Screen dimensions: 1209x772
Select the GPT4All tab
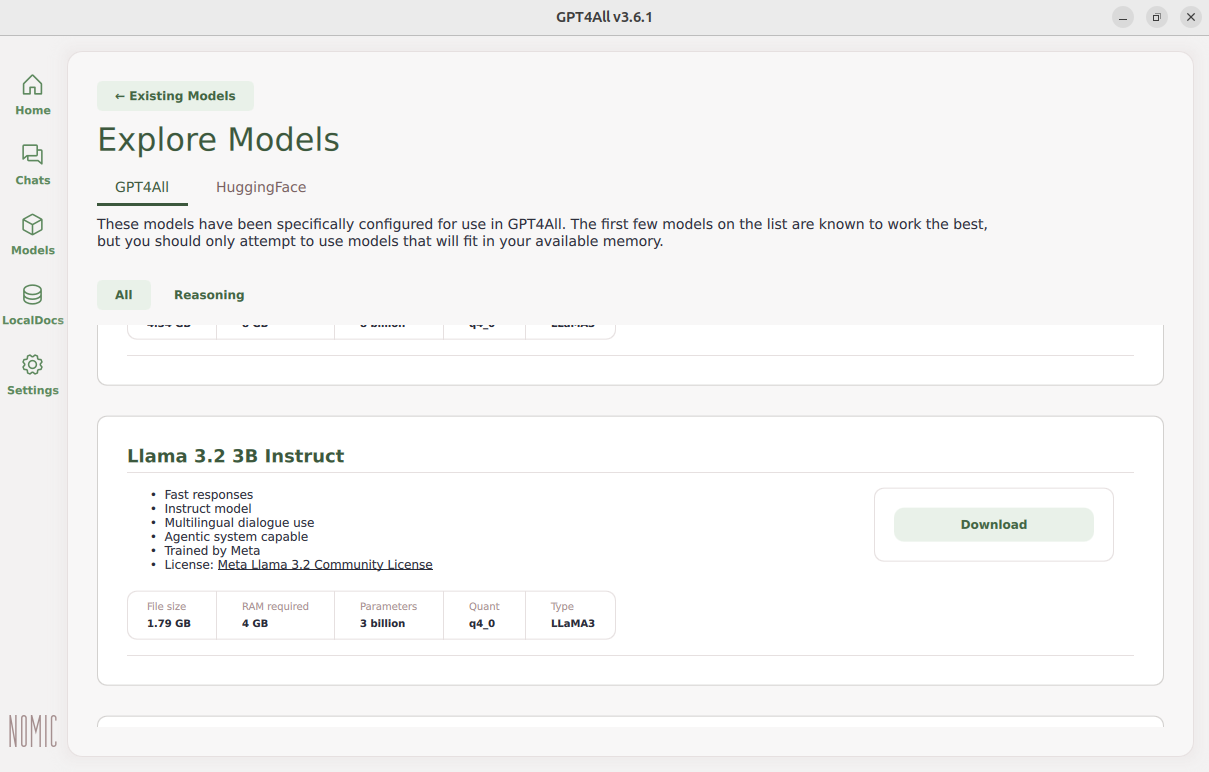click(142, 187)
